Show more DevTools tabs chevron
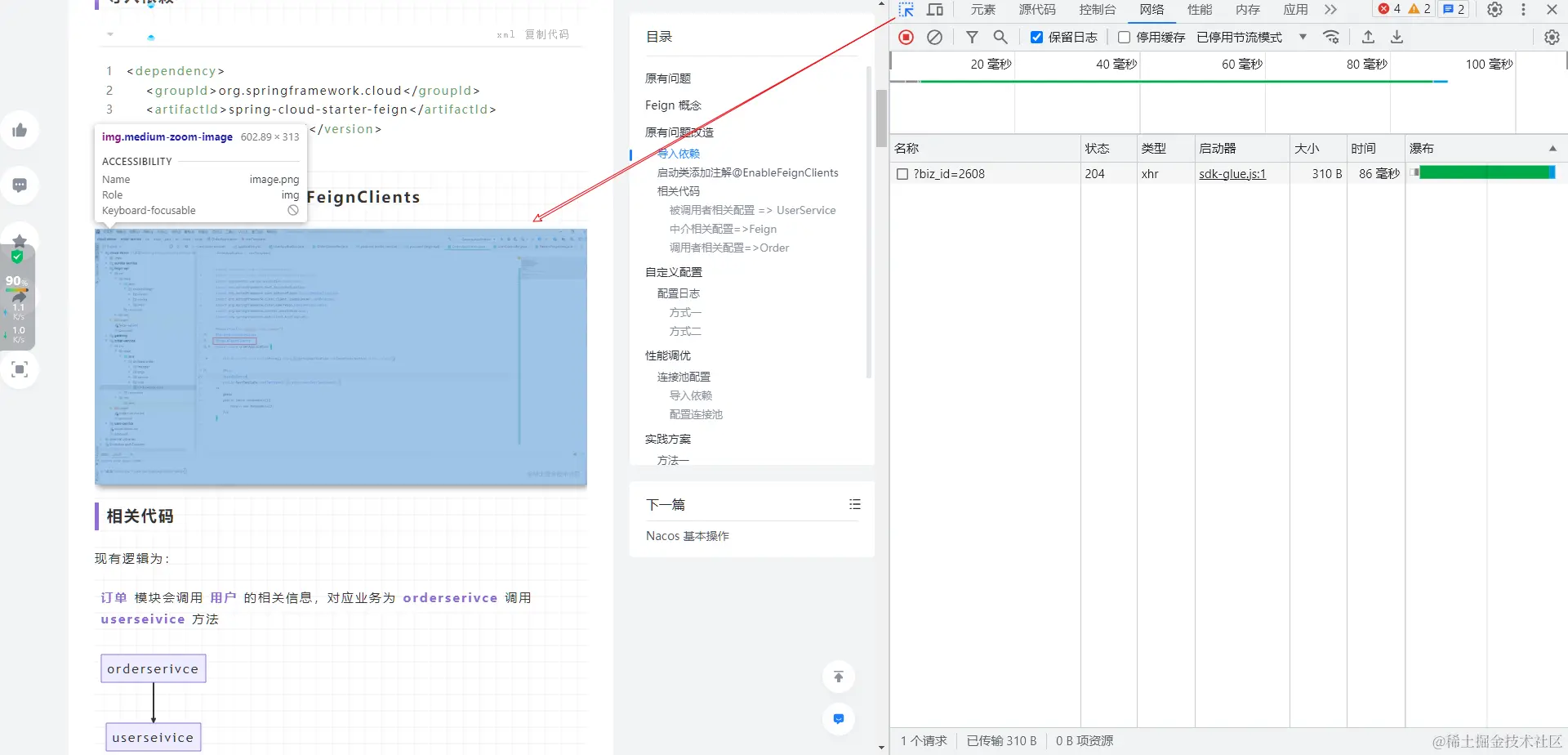1568x755 pixels. click(x=1331, y=10)
